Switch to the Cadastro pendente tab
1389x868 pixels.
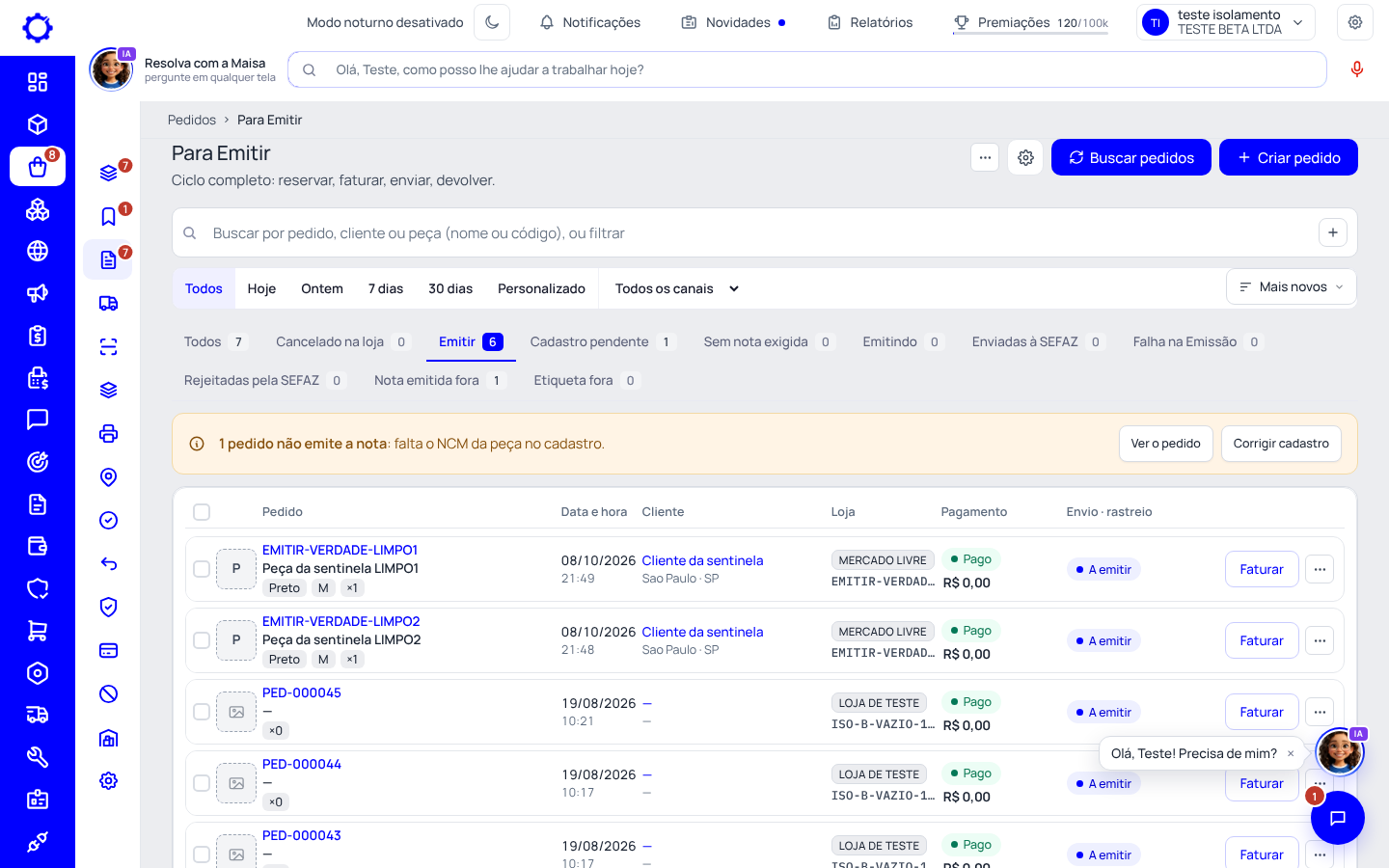(603, 341)
